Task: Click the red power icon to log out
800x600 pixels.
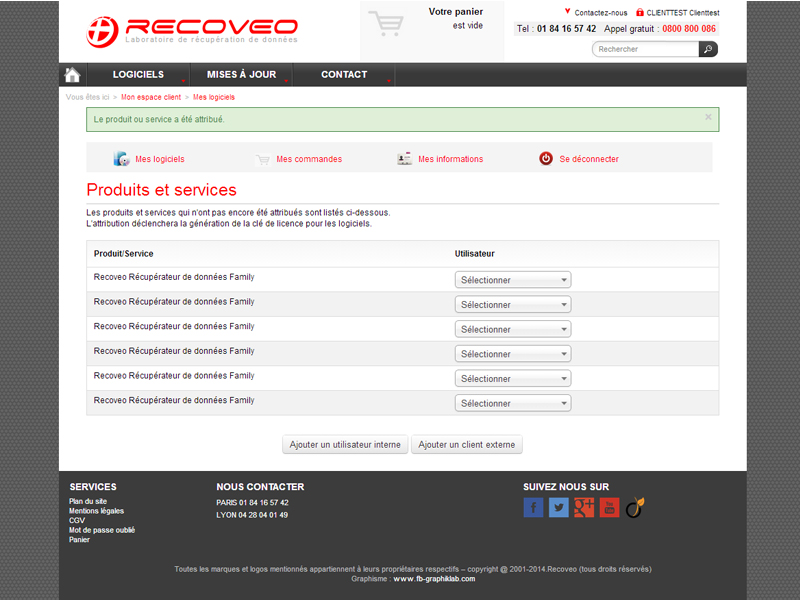Action: 546,159
